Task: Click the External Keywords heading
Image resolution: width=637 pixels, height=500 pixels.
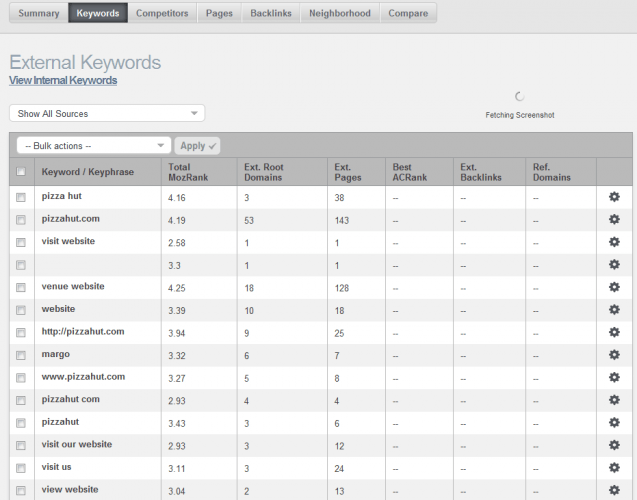Action: pos(85,62)
